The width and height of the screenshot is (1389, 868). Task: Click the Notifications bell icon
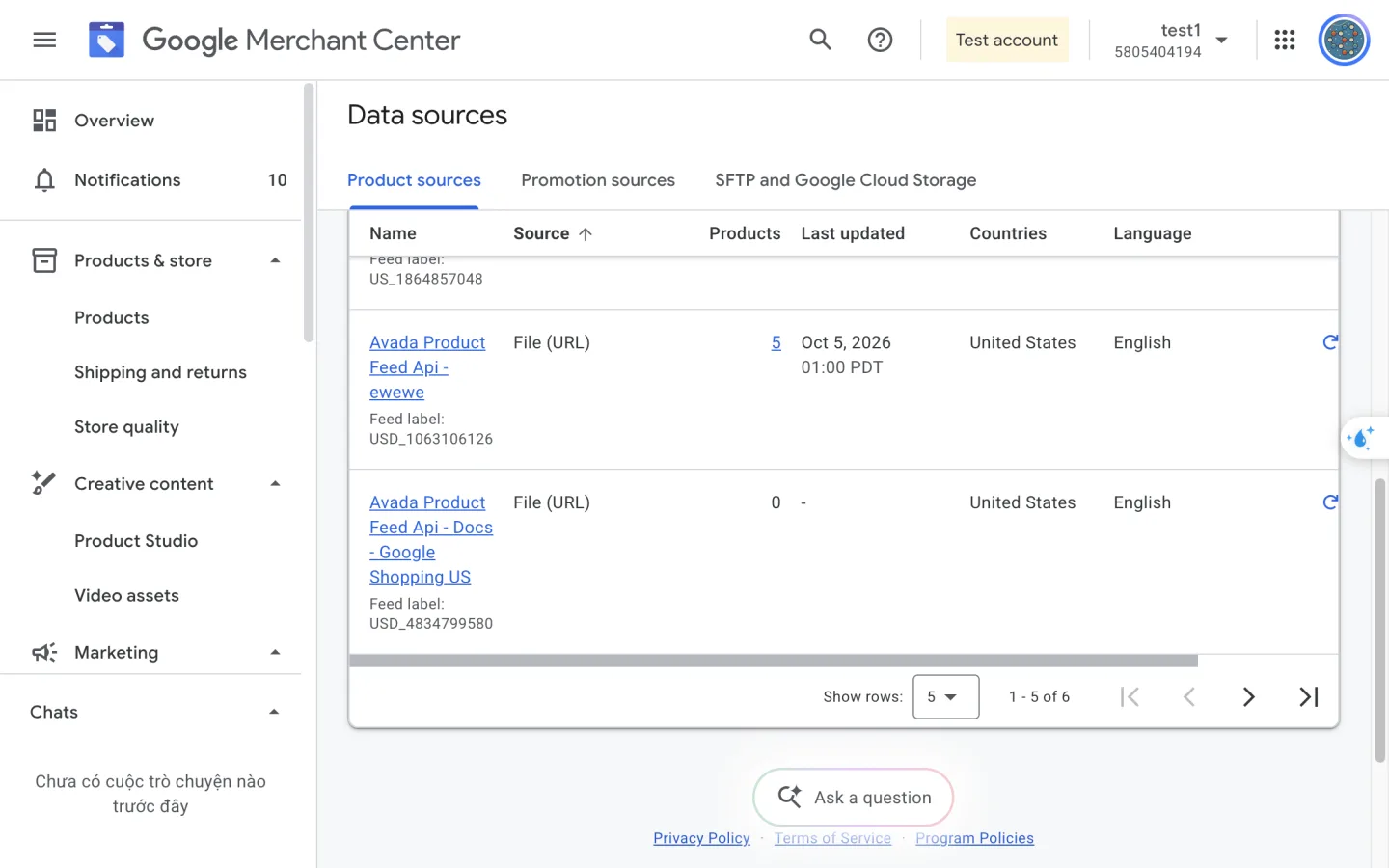click(x=44, y=180)
